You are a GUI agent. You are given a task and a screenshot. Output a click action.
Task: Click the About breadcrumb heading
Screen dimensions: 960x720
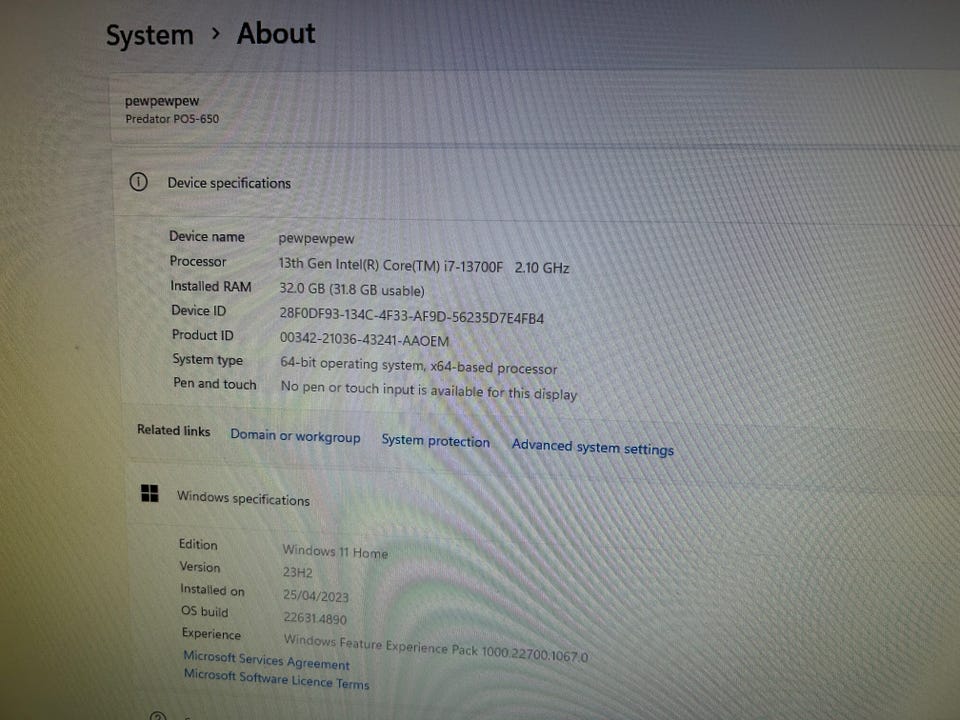pyautogui.click(x=276, y=34)
